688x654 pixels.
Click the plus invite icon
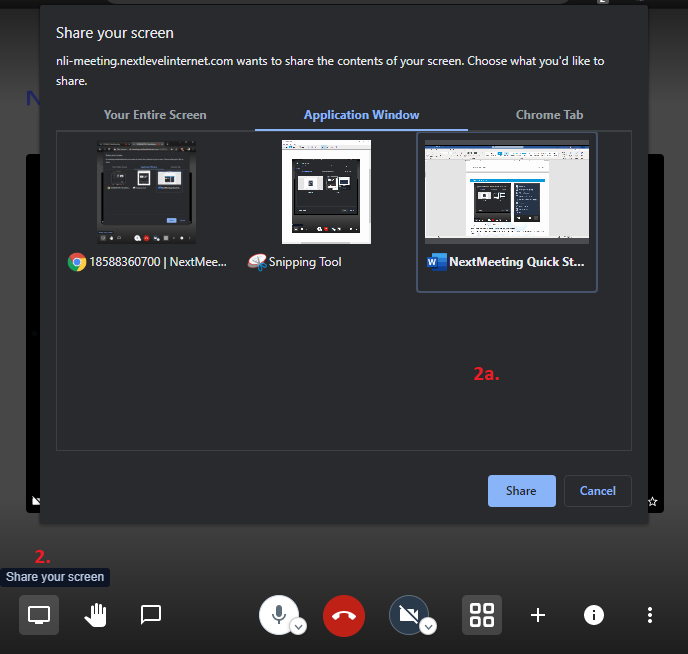(538, 615)
